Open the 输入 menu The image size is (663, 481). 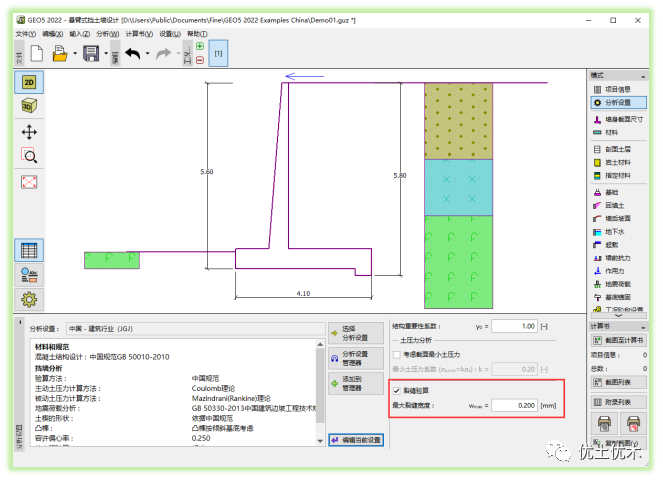[x=79, y=34]
